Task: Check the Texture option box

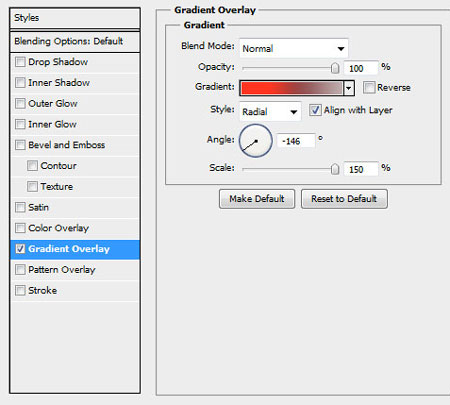Action: click(32, 186)
